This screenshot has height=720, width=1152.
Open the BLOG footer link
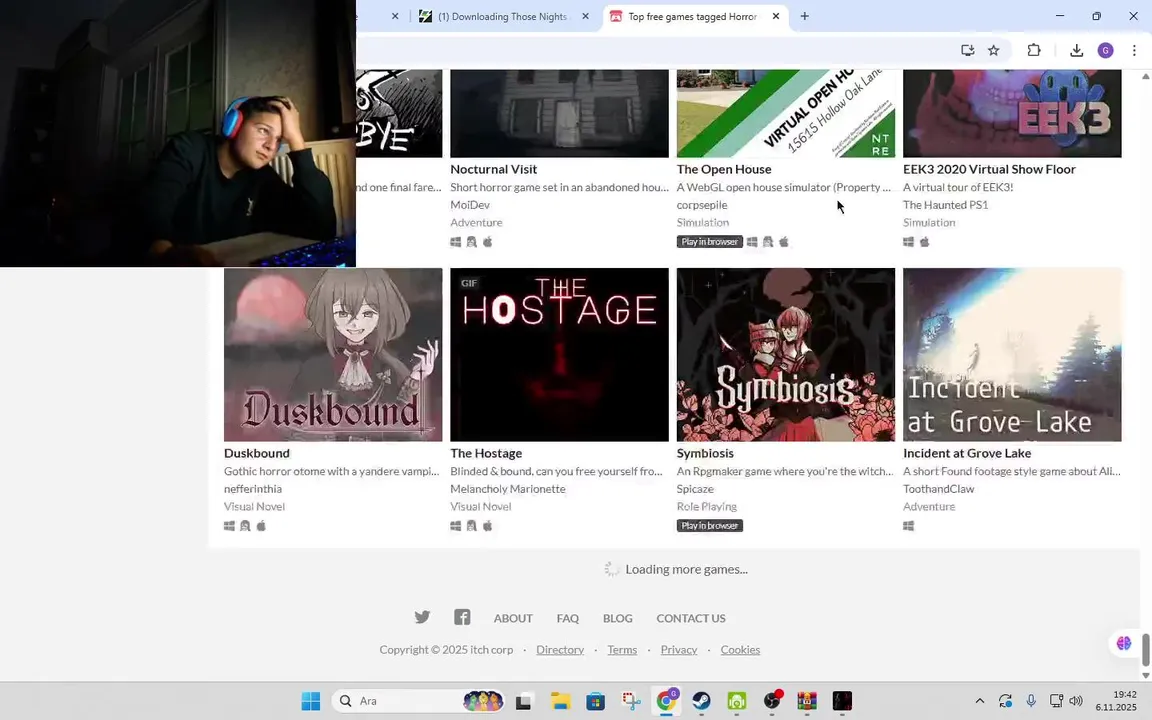click(618, 618)
